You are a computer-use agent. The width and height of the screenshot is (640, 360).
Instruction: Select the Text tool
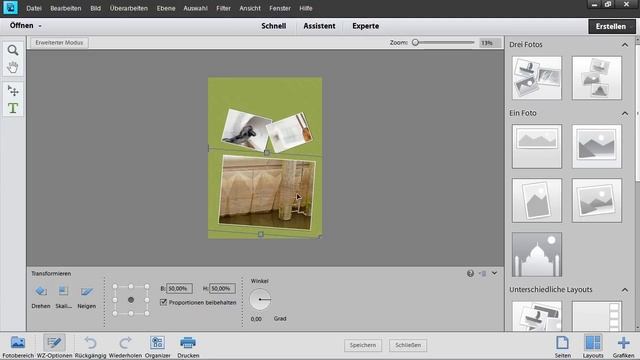(x=13, y=108)
